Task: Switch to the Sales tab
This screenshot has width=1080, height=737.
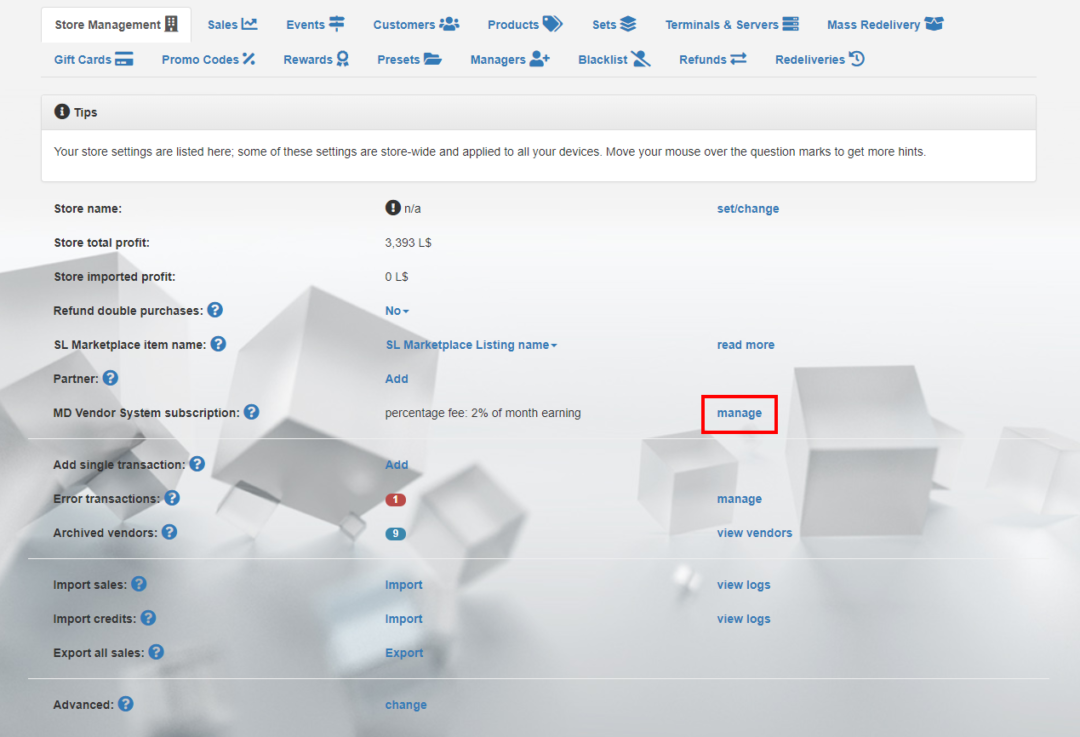Action: [x=232, y=23]
